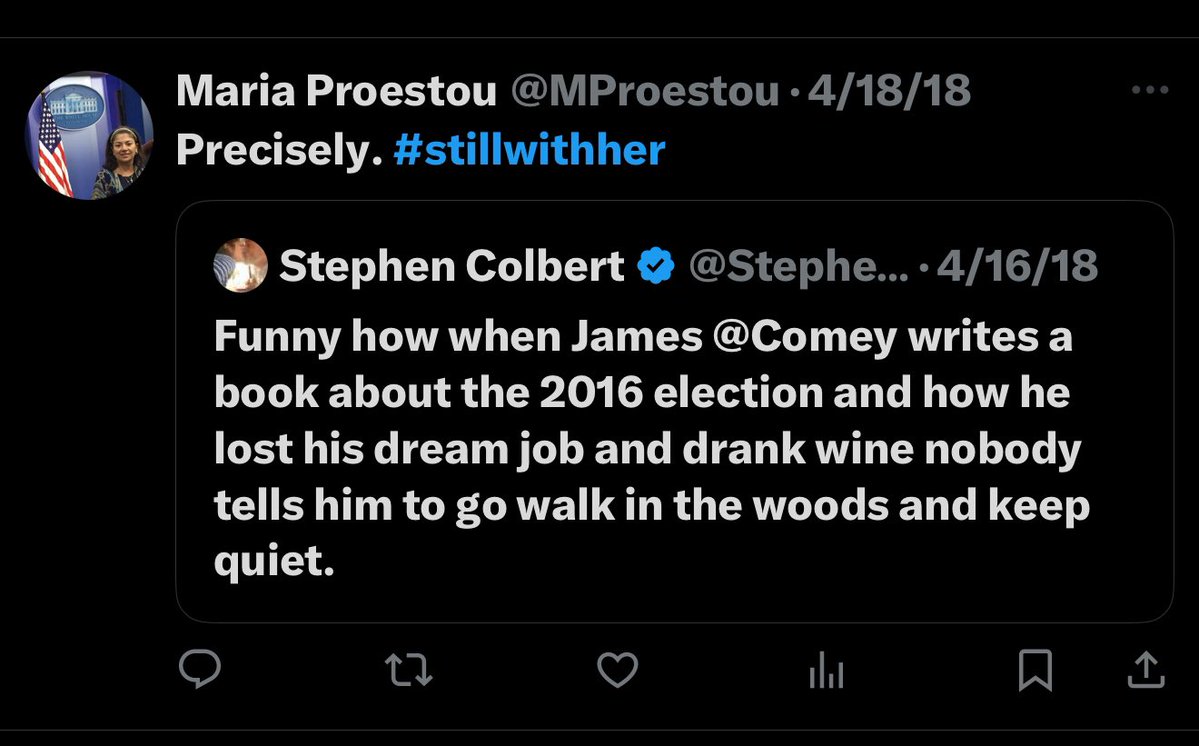The width and height of the screenshot is (1199, 746).
Task: Like the tweet with heart icon
Action: point(617,670)
